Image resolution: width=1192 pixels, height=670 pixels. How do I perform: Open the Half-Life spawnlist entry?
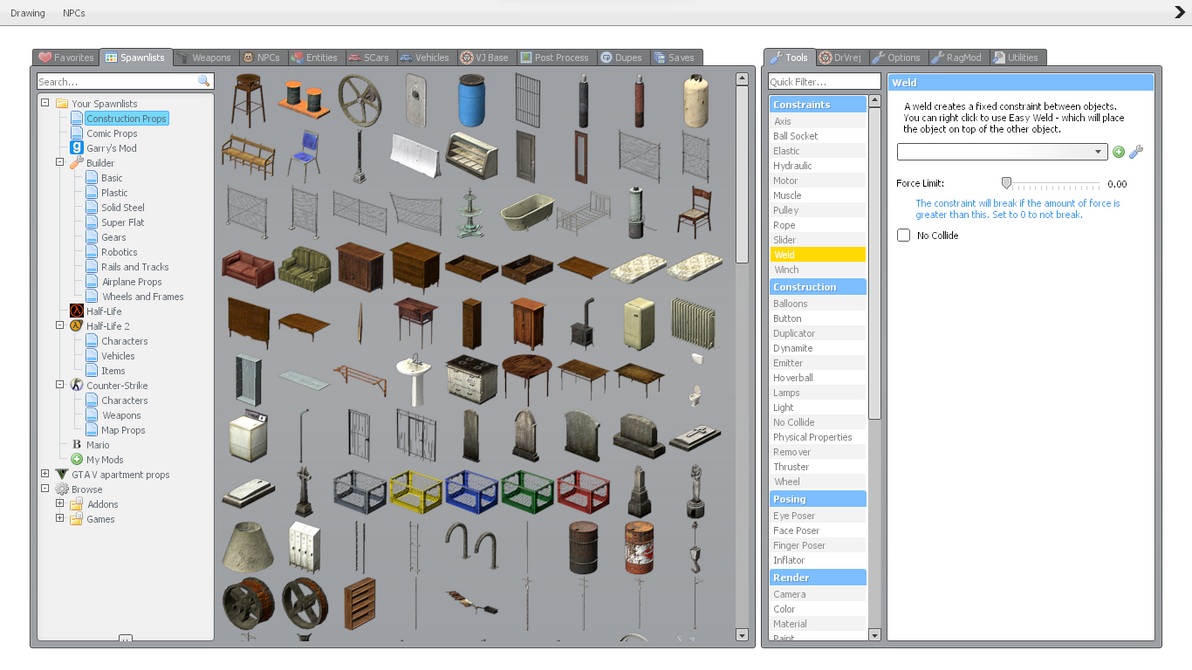[x=103, y=311]
